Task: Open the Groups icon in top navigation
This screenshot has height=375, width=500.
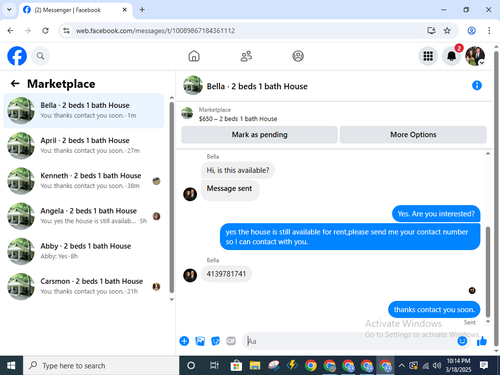Action: pos(298,56)
